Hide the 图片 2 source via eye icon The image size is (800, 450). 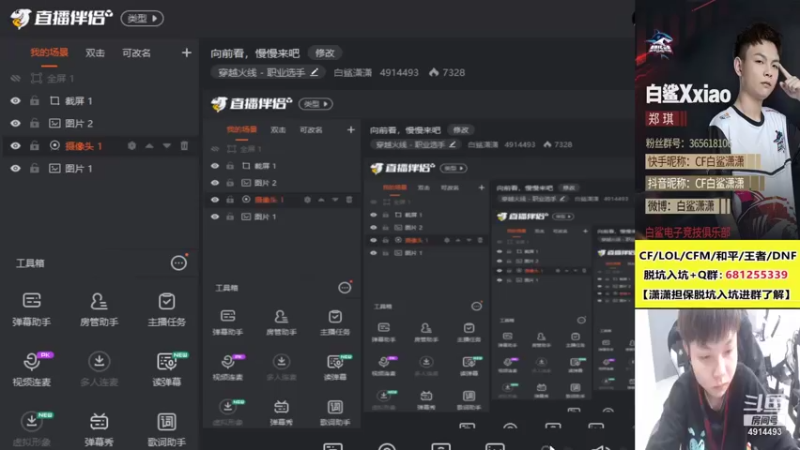[15, 123]
